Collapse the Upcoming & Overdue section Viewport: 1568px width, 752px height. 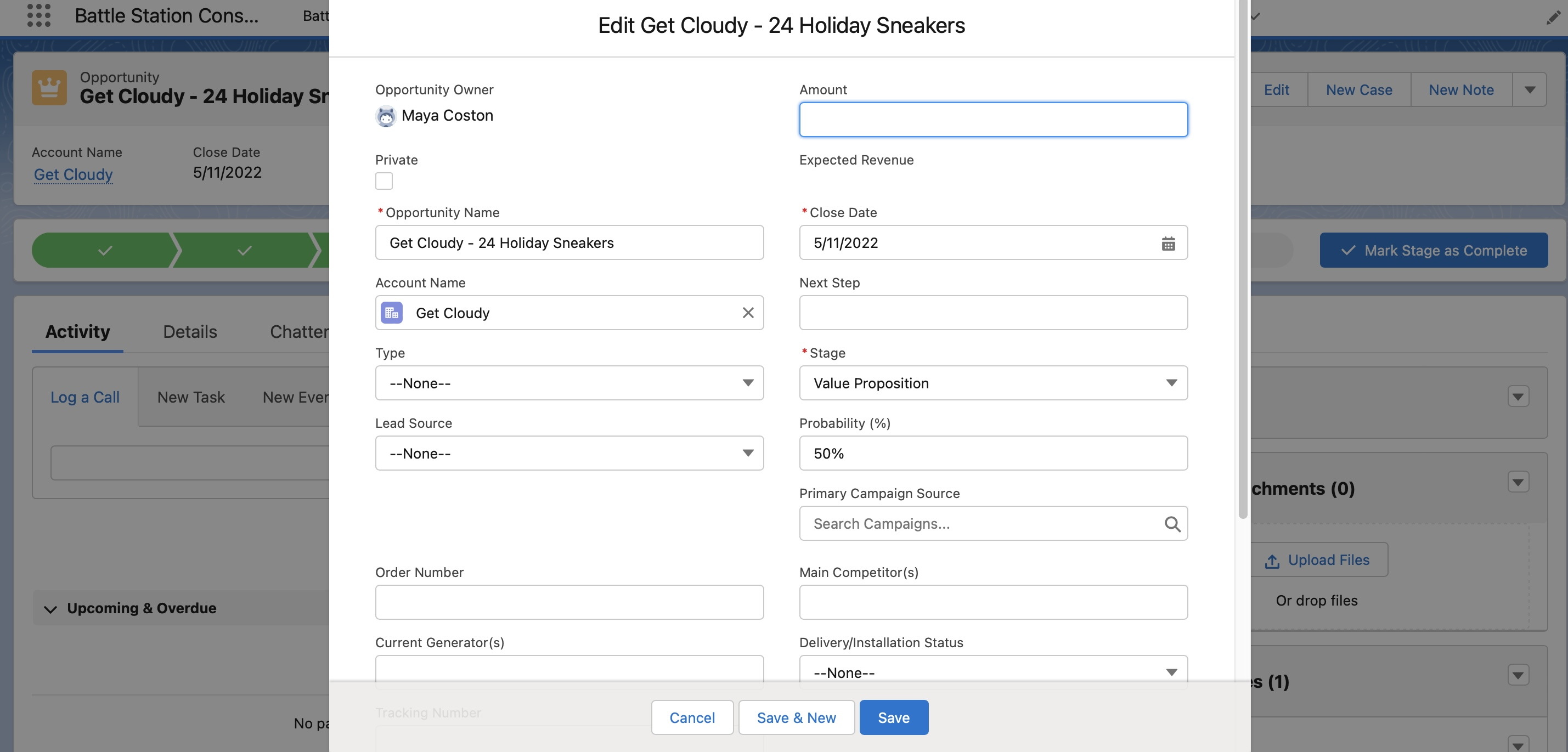click(50, 608)
